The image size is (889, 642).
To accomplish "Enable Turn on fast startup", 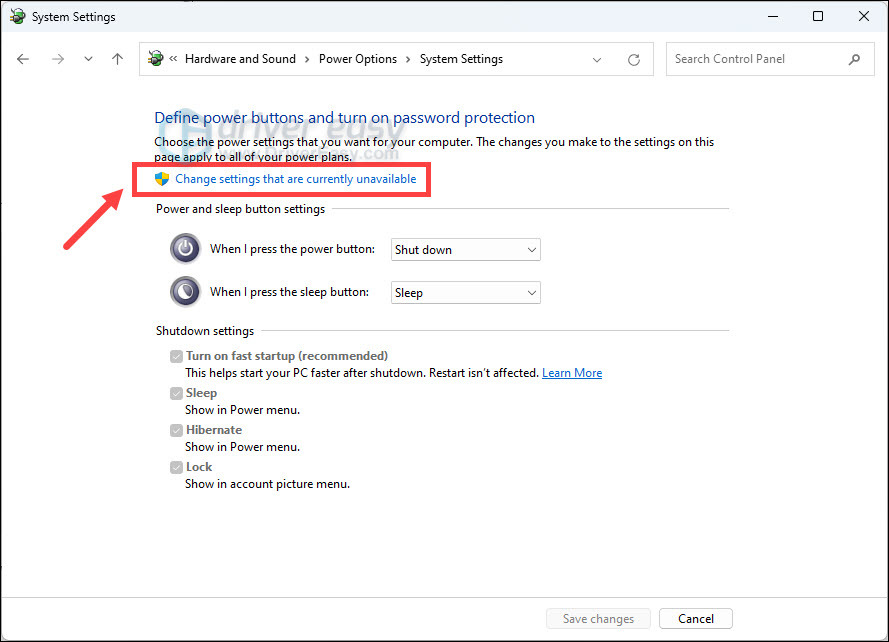I will [x=176, y=356].
